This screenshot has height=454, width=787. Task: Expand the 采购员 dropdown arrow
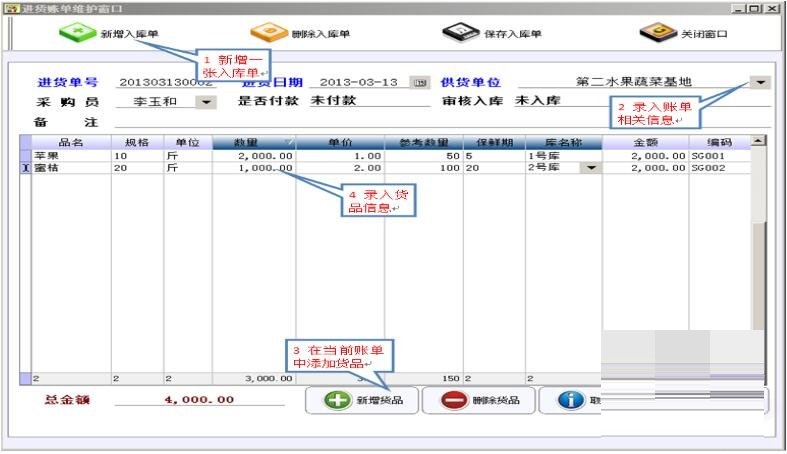click(206, 102)
